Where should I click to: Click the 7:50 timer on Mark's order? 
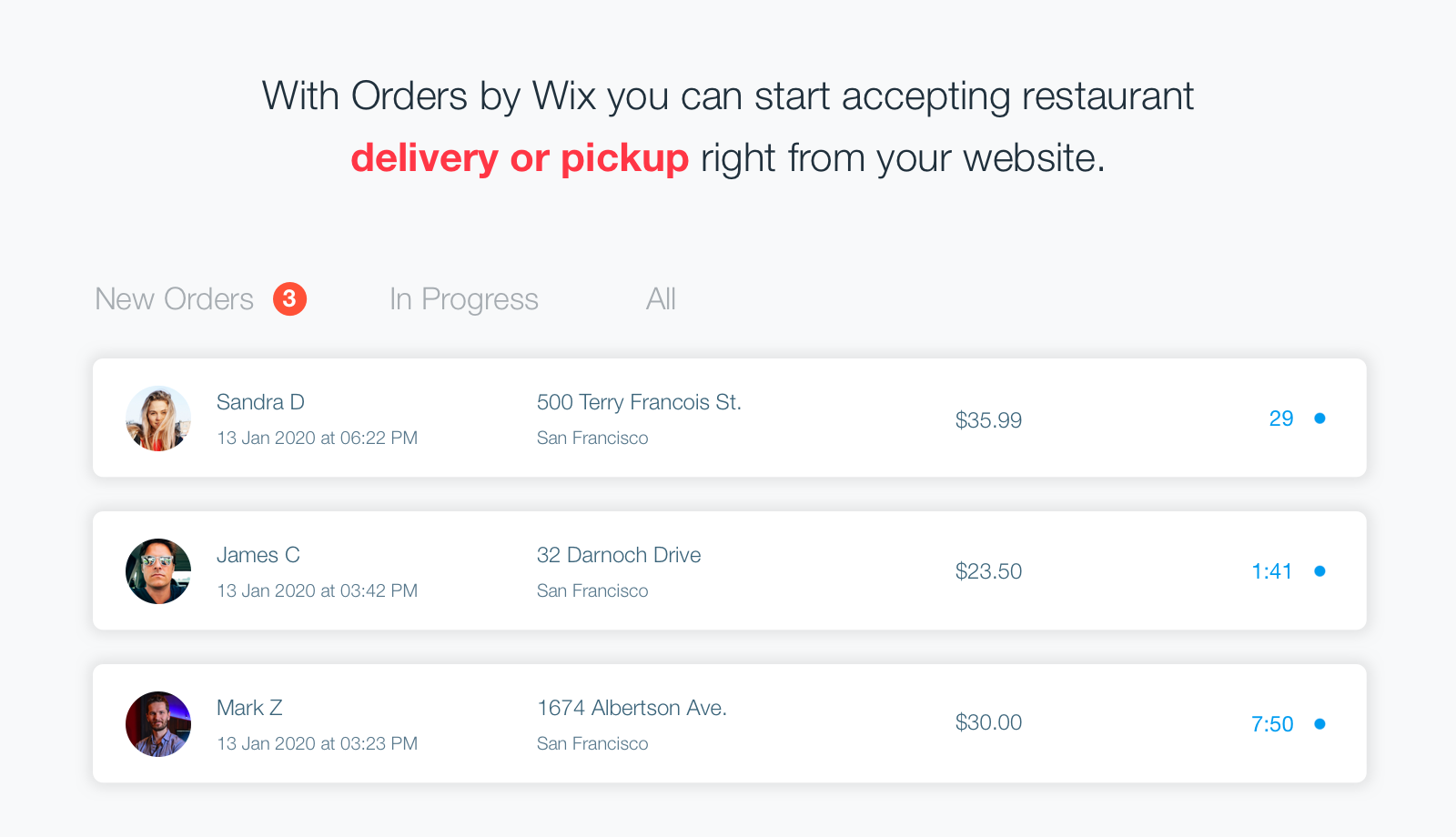click(x=1272, y=724)
